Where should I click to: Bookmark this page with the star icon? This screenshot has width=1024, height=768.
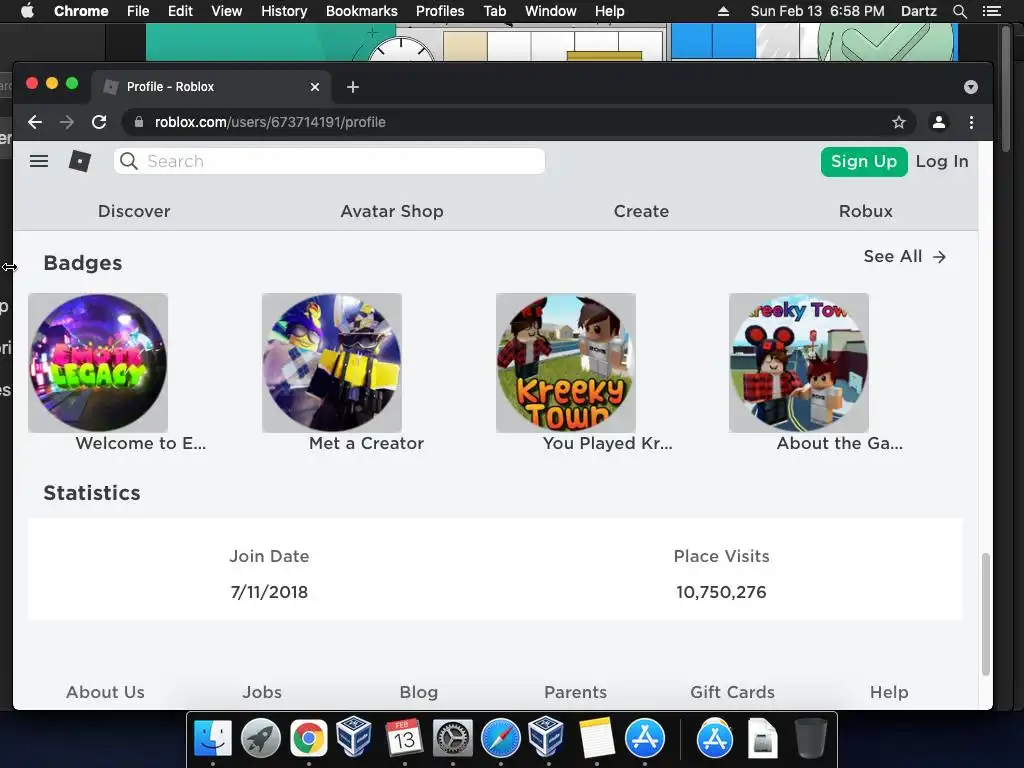click(899, 122)
